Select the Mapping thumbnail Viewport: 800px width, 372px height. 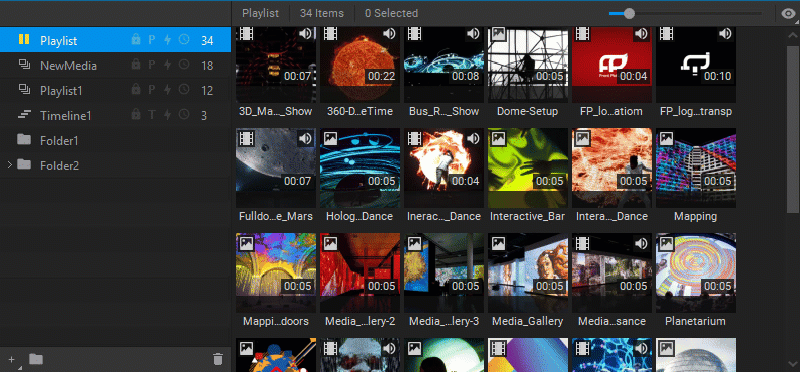[696, 167]
